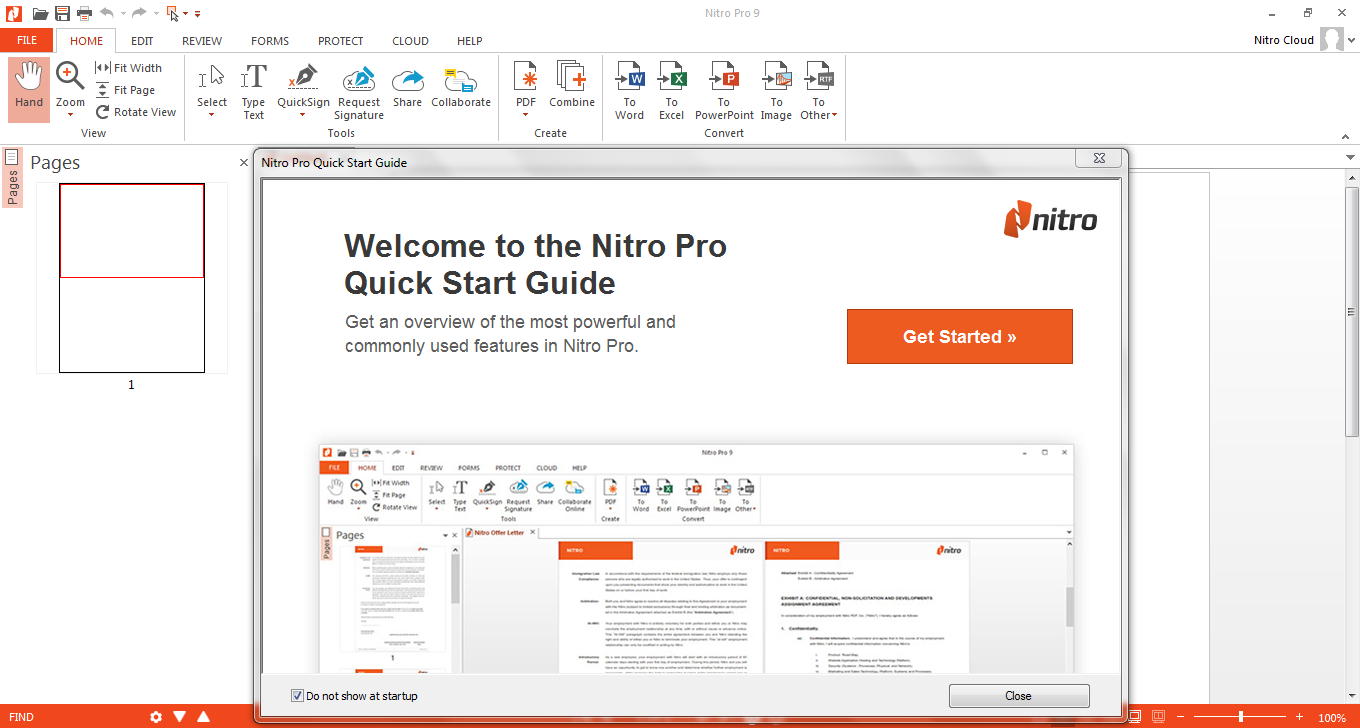The image size is (1360, 728).
Task: Click the zoom slider handle in status bar
Action: (x=1241, y=717)
